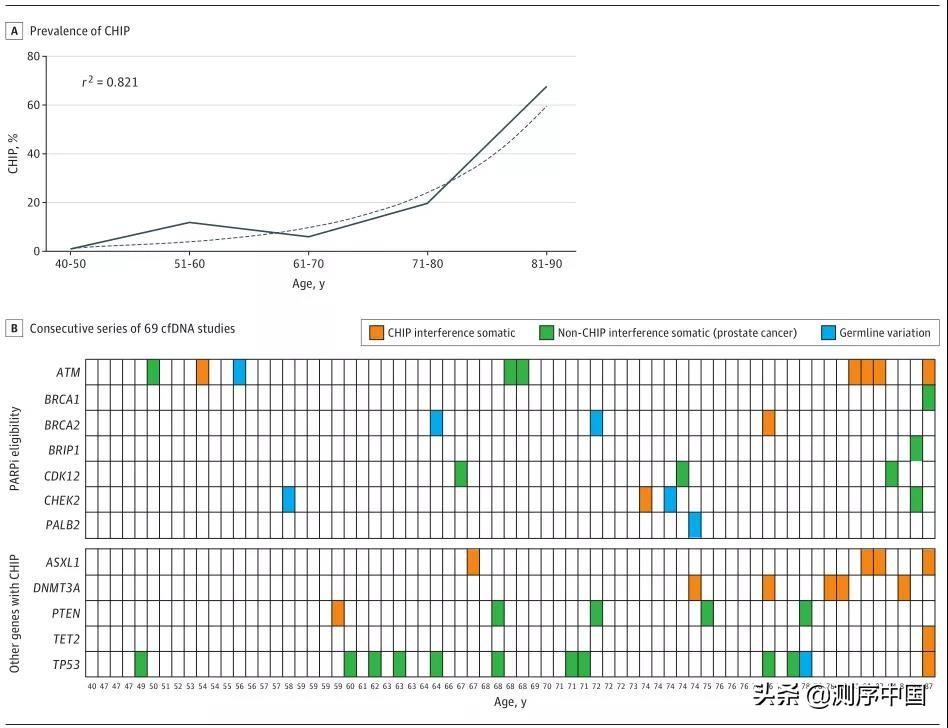The image size is (948, 728).
Task: Click the "71-80" age group label
Action: (427, 264)
